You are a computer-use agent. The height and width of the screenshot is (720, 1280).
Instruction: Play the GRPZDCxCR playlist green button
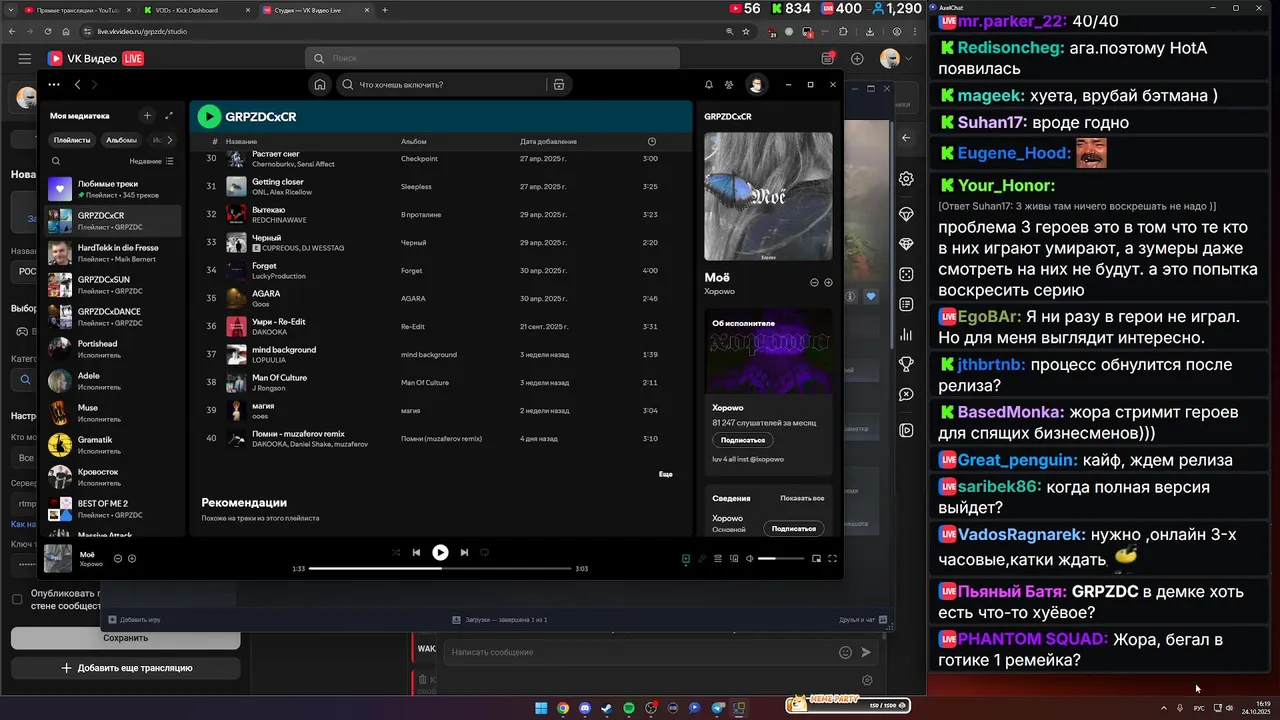[x=209, y=117]
